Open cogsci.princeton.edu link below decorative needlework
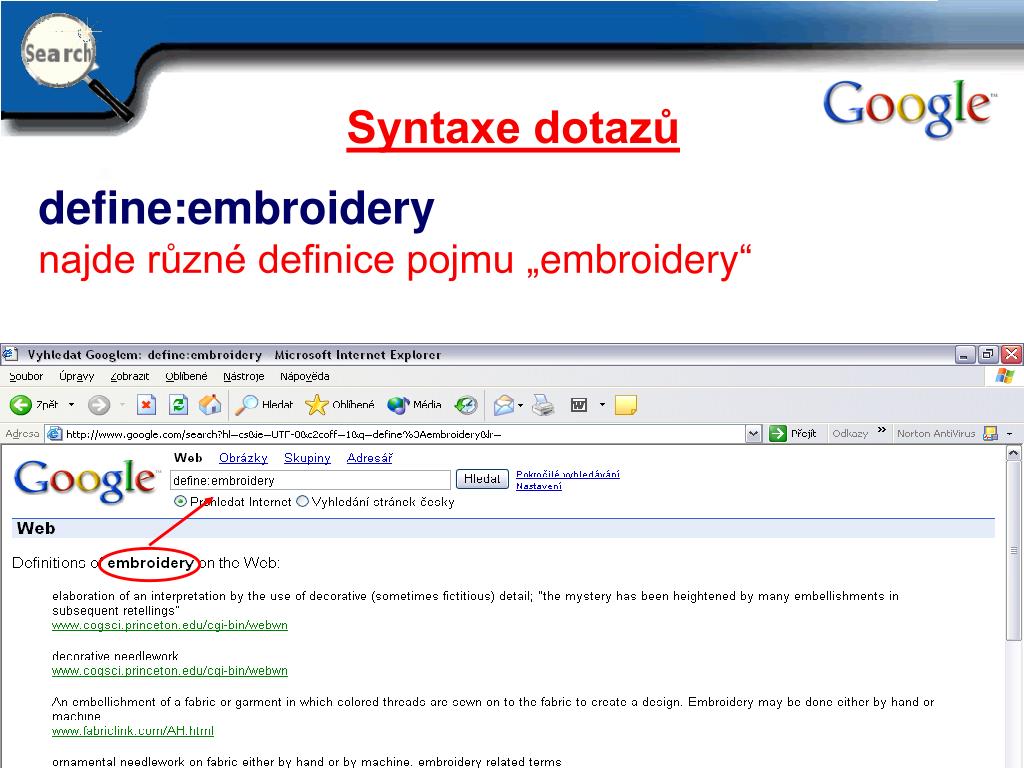The height and width of the screenshot is (768, 1024). coord(170,671)
